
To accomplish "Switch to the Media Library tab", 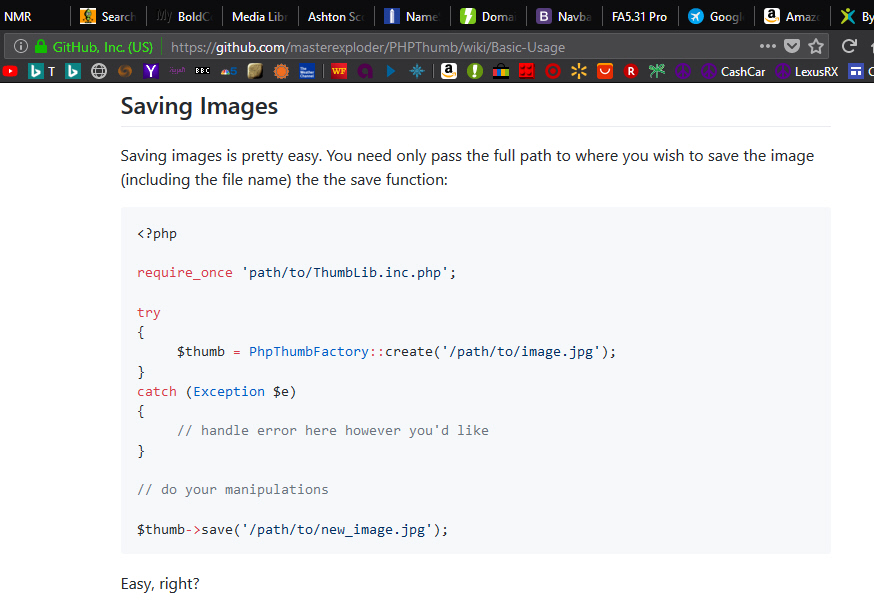I will pos(258,16).
